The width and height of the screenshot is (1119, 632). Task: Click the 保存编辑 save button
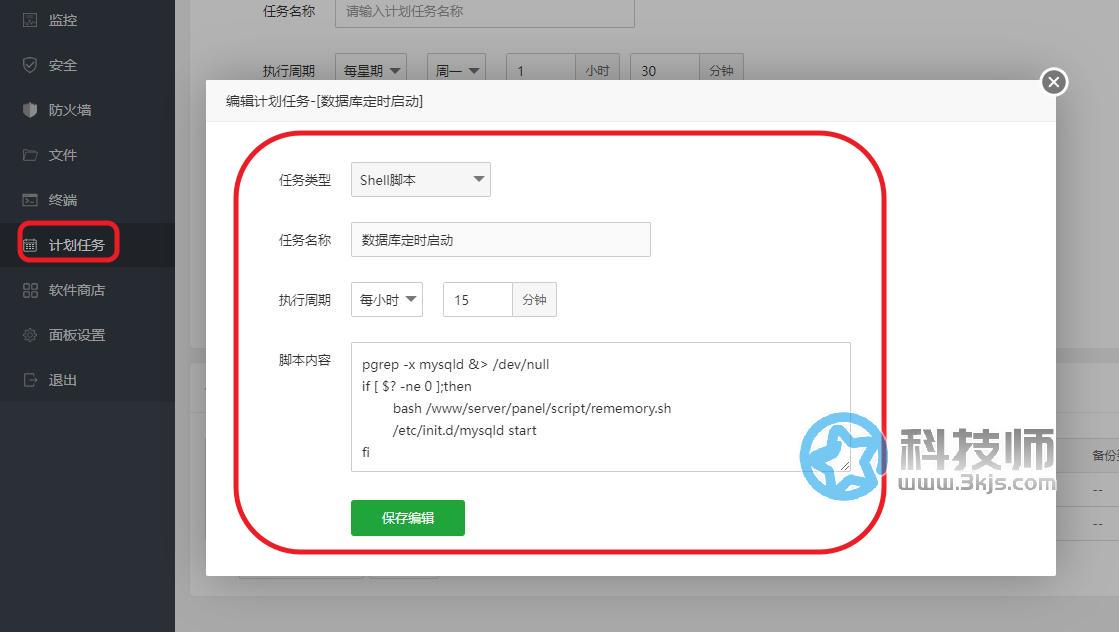click(x=407, y=518)
